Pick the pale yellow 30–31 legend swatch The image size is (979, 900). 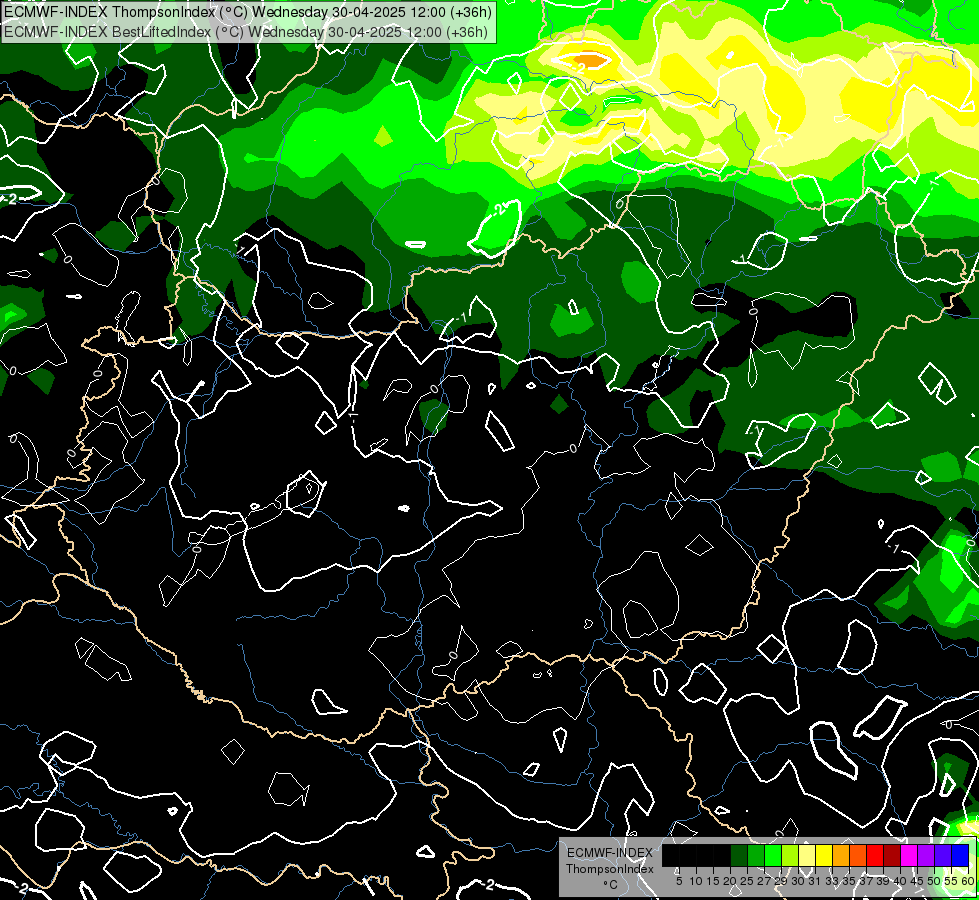click(807, 855)
